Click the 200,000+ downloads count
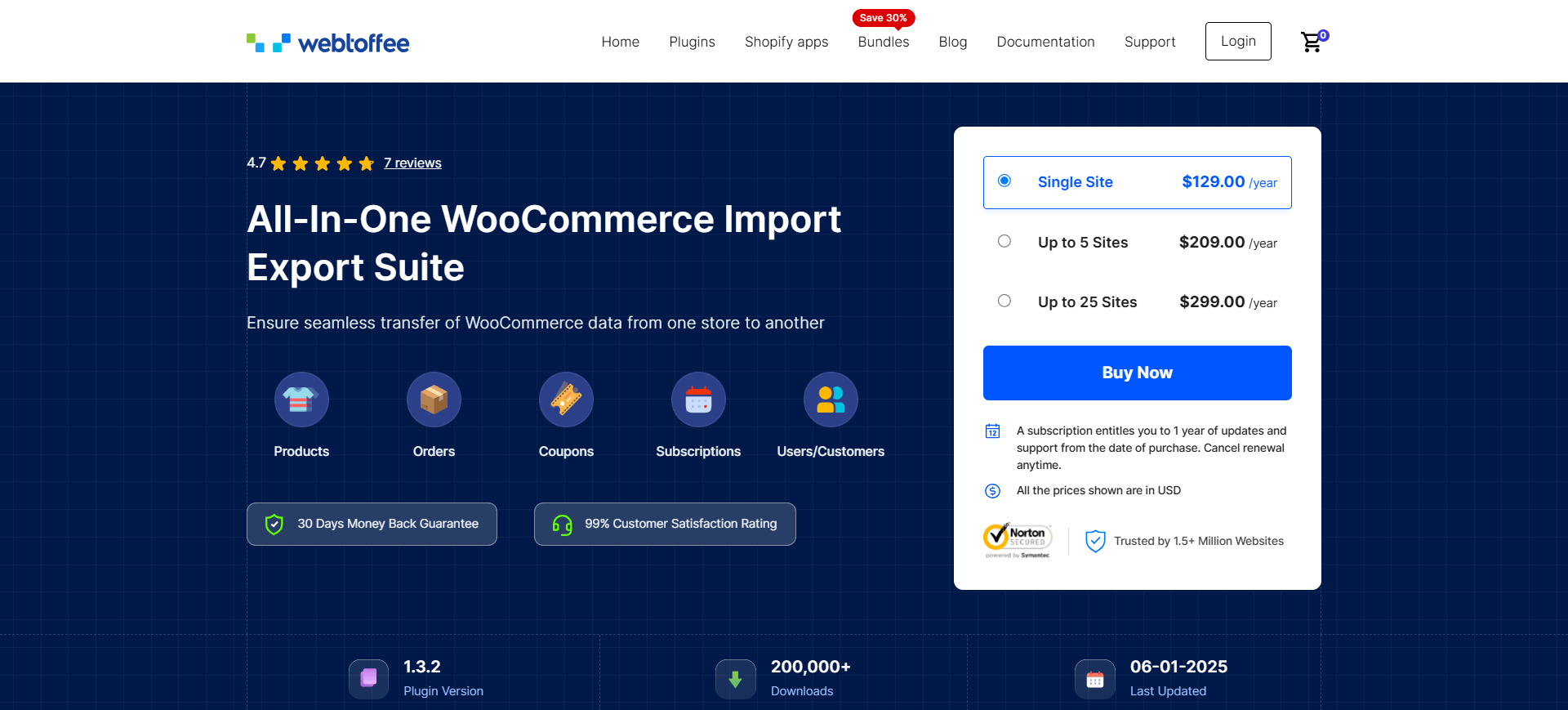Viewport: 1568px width, 710px height. tap(811, 667)
